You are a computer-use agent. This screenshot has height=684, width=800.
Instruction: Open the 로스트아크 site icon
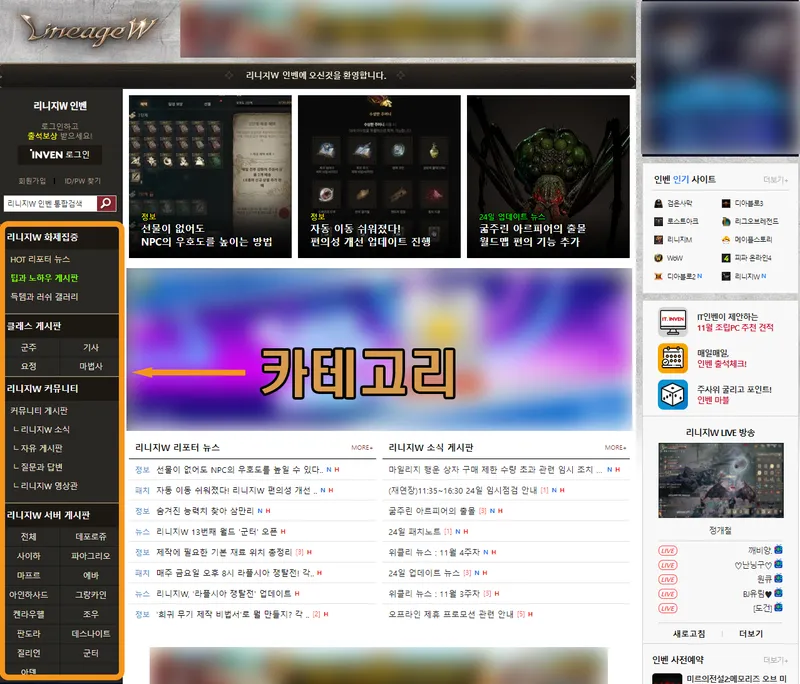coord(658,221)
